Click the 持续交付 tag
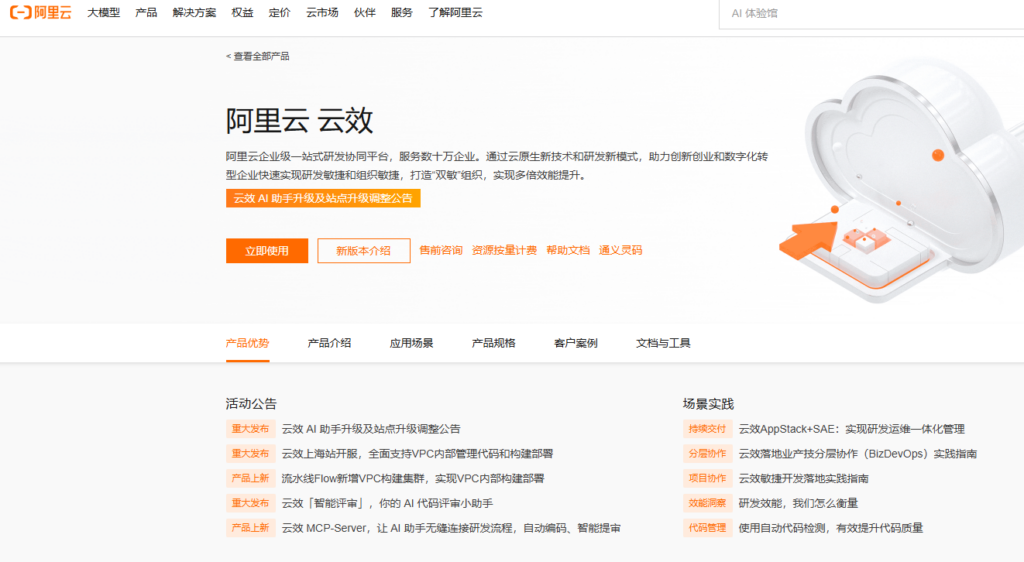 click(707, 429)
